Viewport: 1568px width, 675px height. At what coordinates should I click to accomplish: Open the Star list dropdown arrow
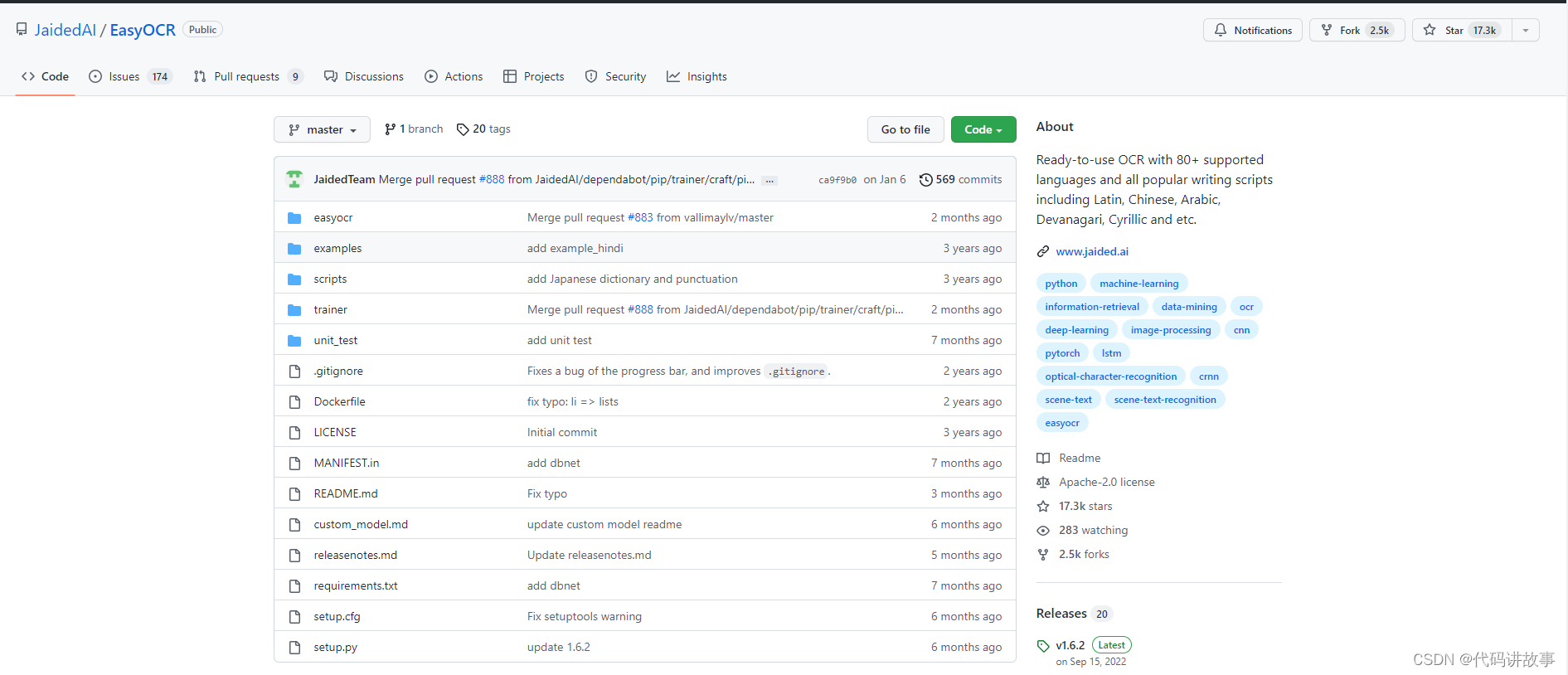pos(1526,31)
